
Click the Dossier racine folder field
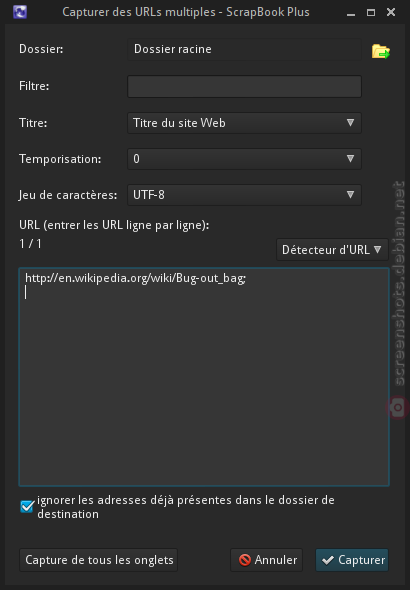coord(244,49)
